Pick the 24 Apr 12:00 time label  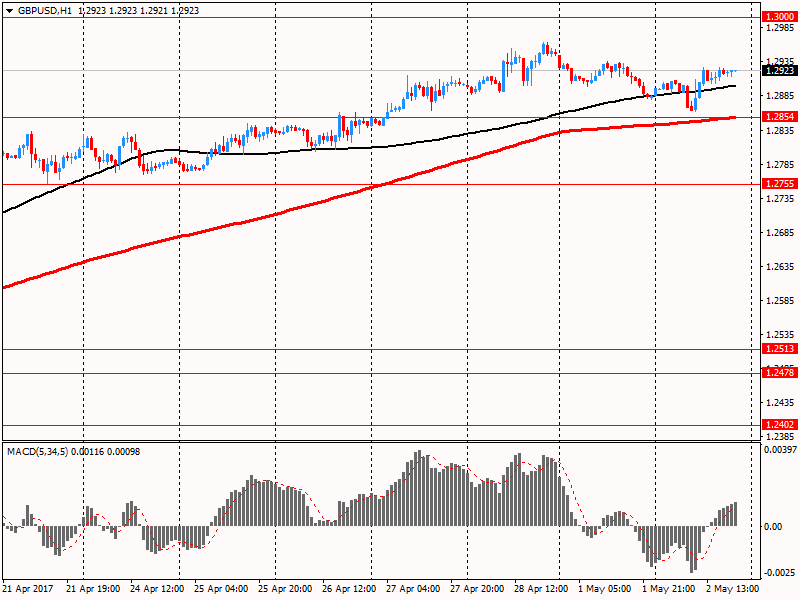(x=157, y=589)
